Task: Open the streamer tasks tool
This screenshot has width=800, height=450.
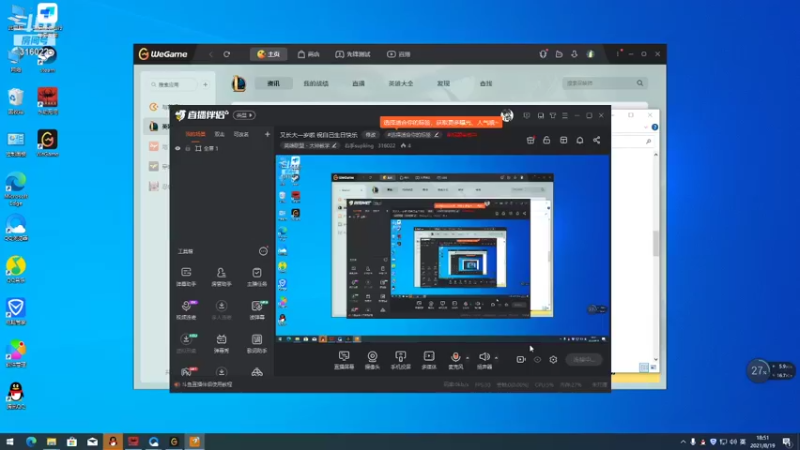Action: pos(257,277)
